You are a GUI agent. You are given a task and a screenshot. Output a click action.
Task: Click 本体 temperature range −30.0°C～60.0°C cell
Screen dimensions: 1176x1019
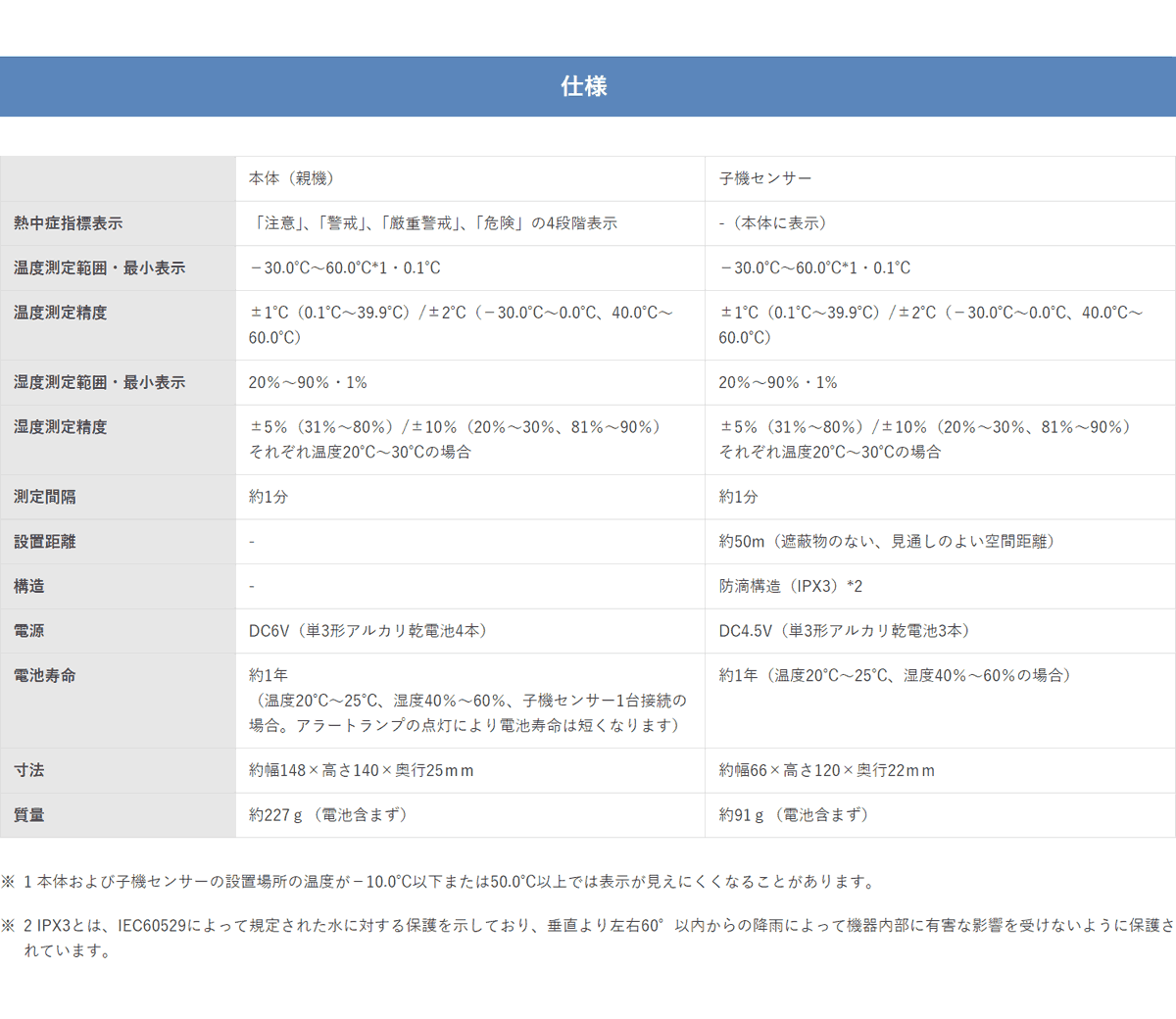tap(470, 267)
